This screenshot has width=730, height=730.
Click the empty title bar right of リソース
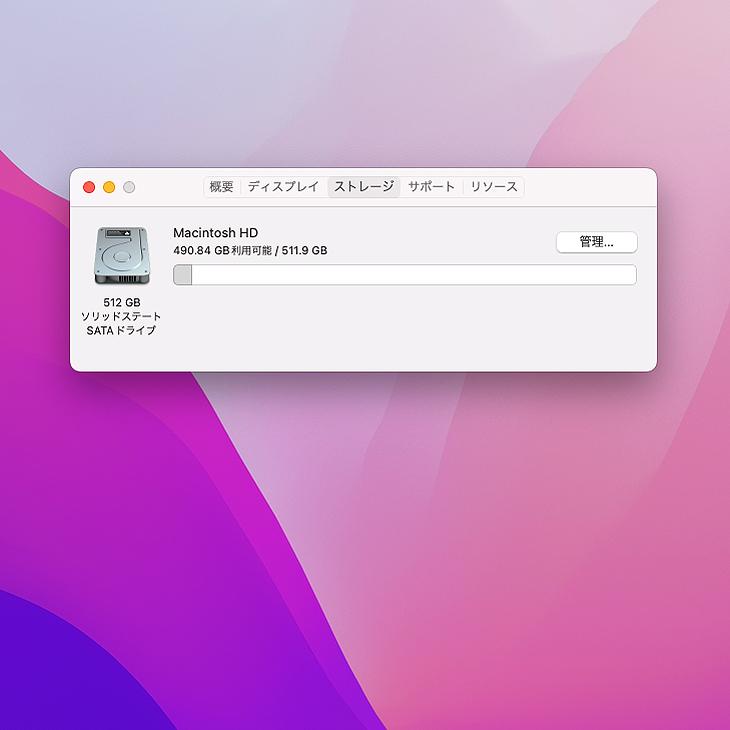pos(588,187)
